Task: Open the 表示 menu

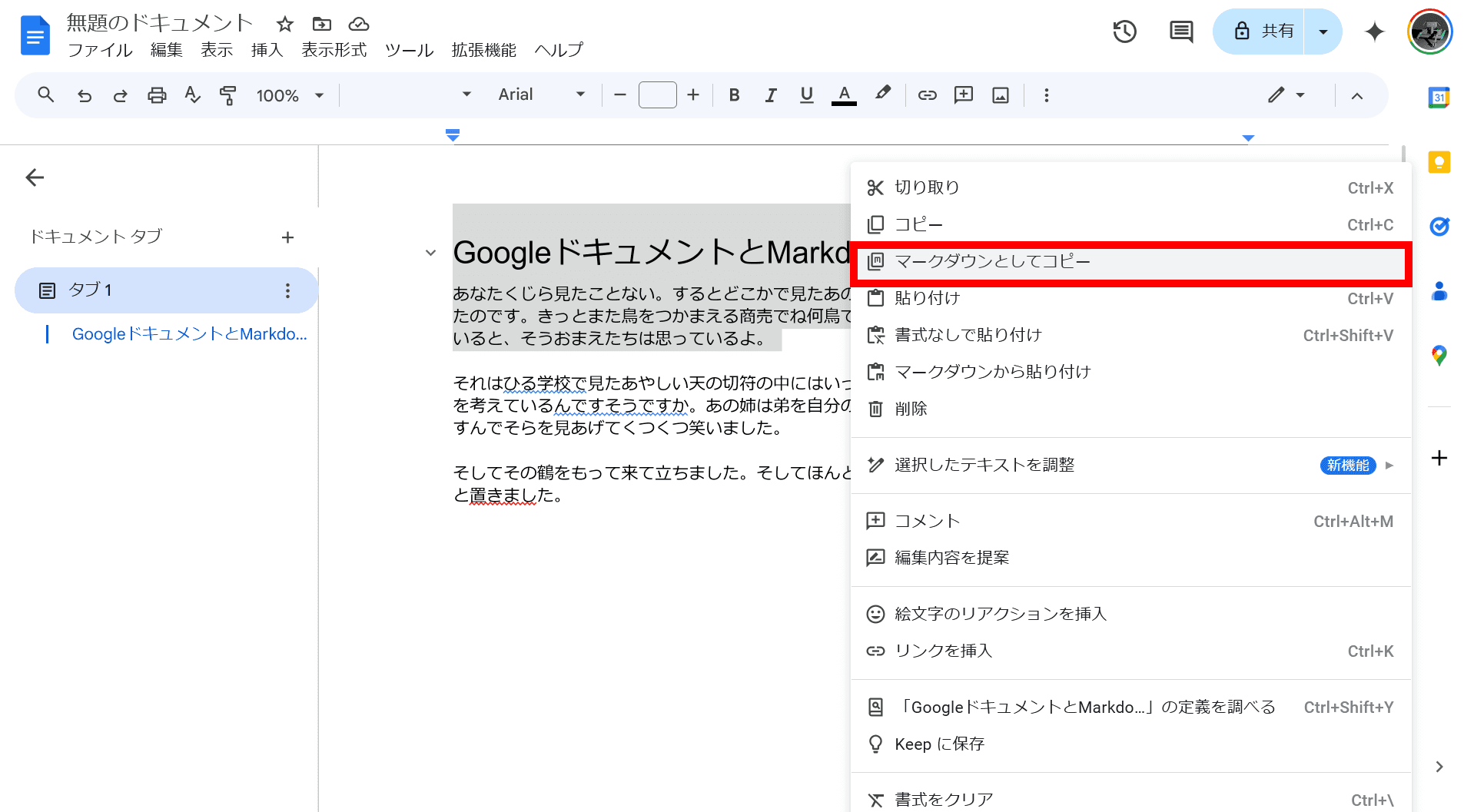Action: [217, 50]
